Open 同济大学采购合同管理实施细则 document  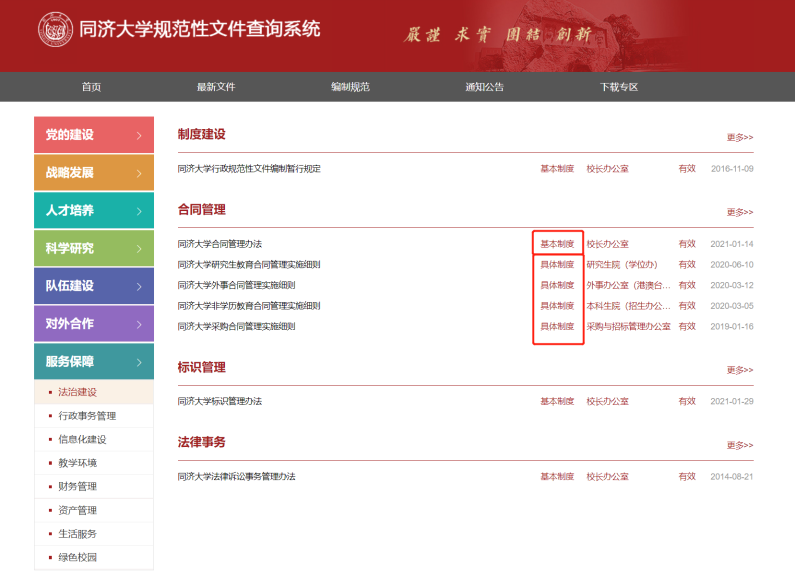(x=236, y=327)
